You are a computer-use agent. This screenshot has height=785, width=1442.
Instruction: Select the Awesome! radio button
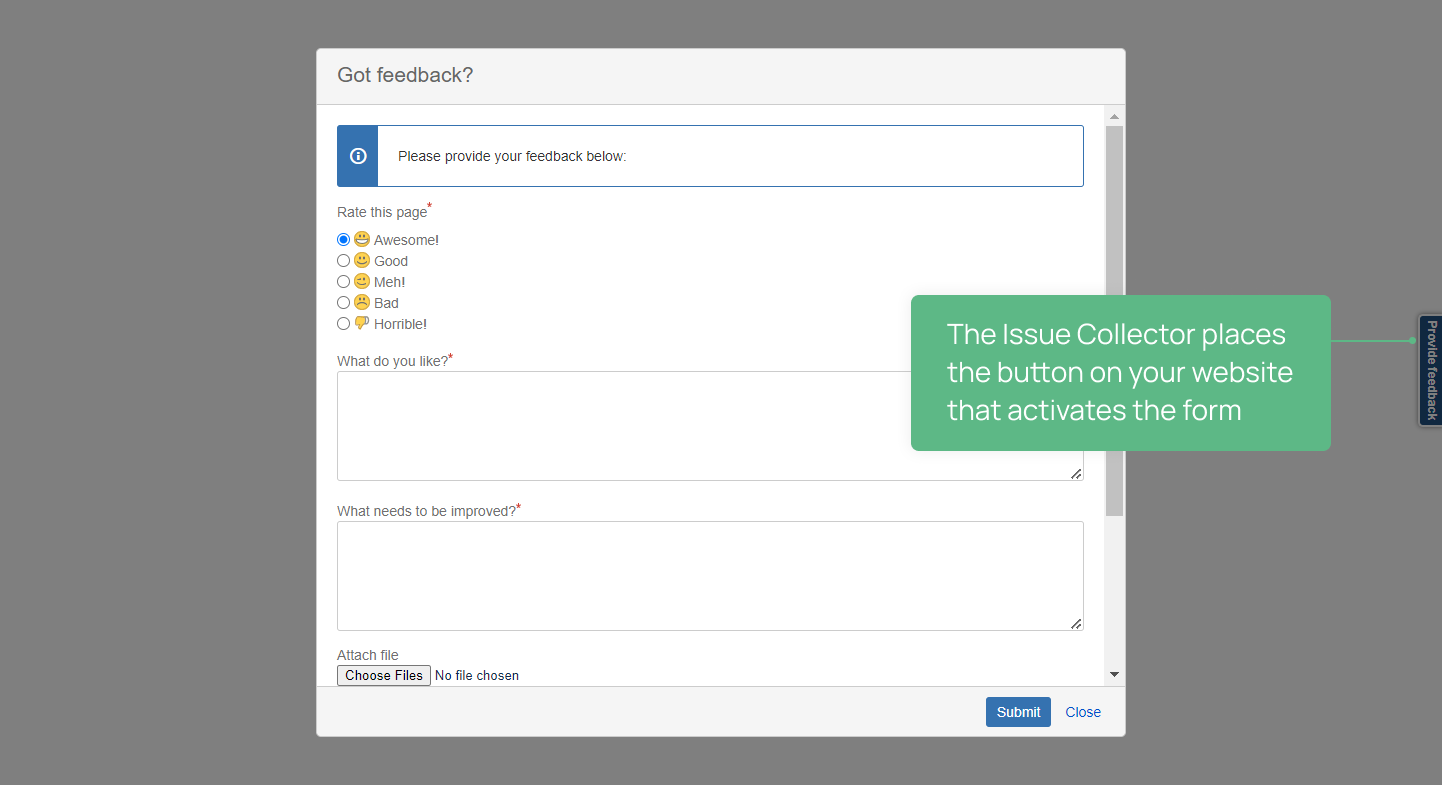tap(344, 240)
